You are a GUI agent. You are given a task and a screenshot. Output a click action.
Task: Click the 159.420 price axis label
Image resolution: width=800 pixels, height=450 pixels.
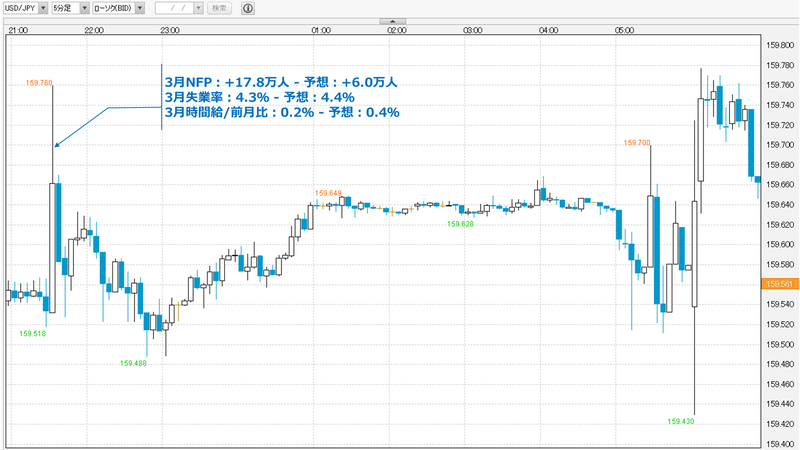pos(780,424)
